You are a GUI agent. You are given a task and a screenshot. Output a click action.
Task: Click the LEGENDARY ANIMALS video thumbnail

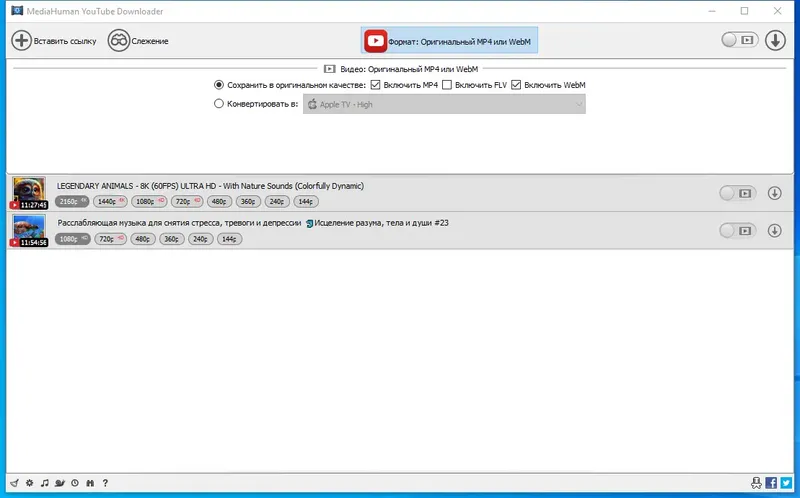(x=29, y=193)
